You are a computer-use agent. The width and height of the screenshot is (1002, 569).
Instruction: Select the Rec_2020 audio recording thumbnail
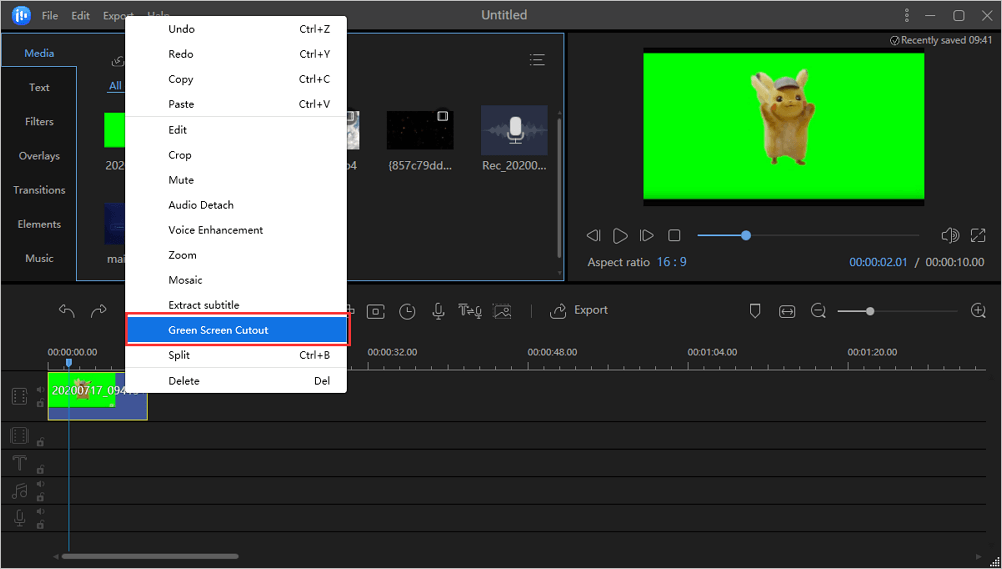[514, 131]
